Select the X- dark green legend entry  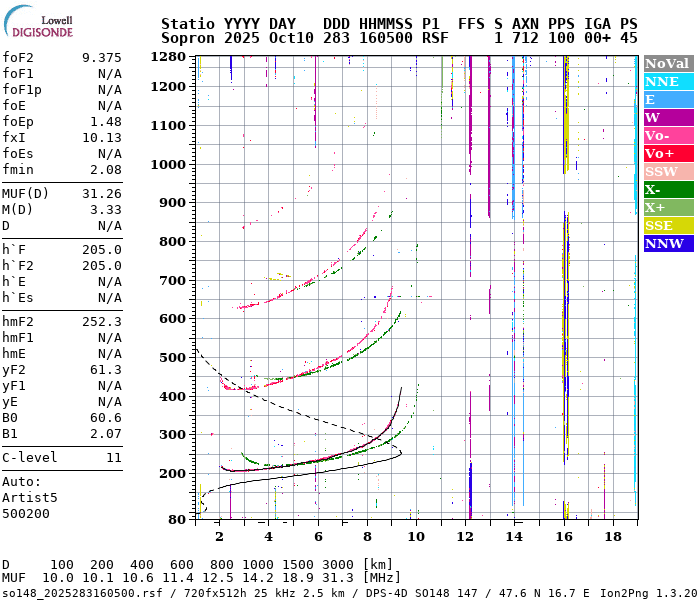668,189
